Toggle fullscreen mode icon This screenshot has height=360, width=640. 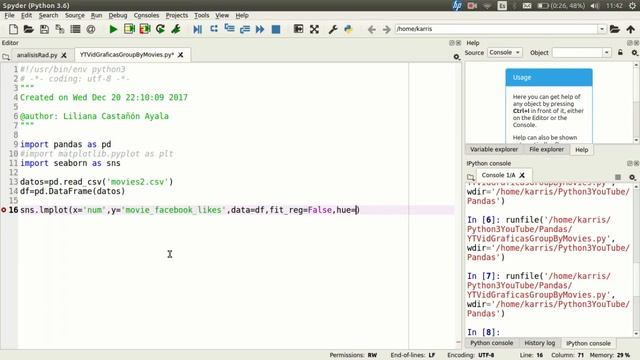[314, 29]
